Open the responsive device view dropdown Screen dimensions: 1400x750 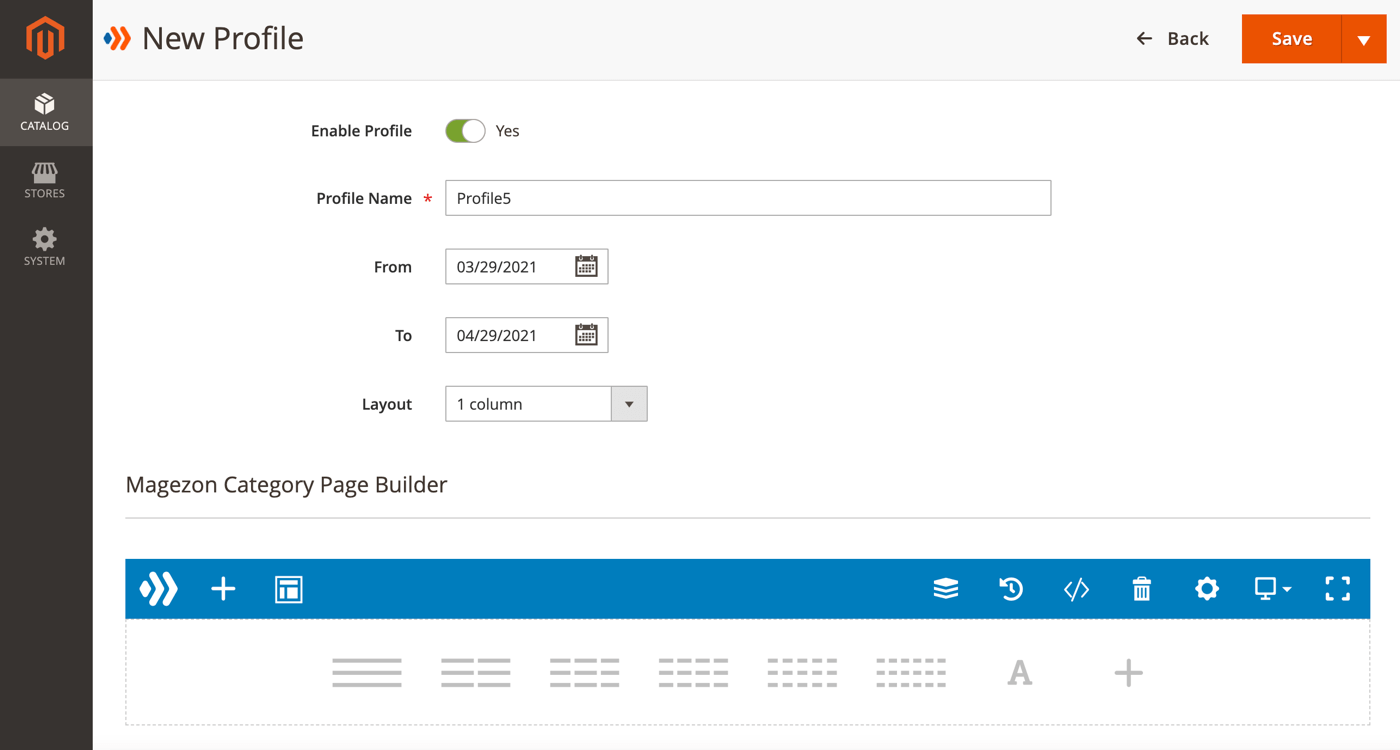pyautogui.click(x=1271, y=589)
